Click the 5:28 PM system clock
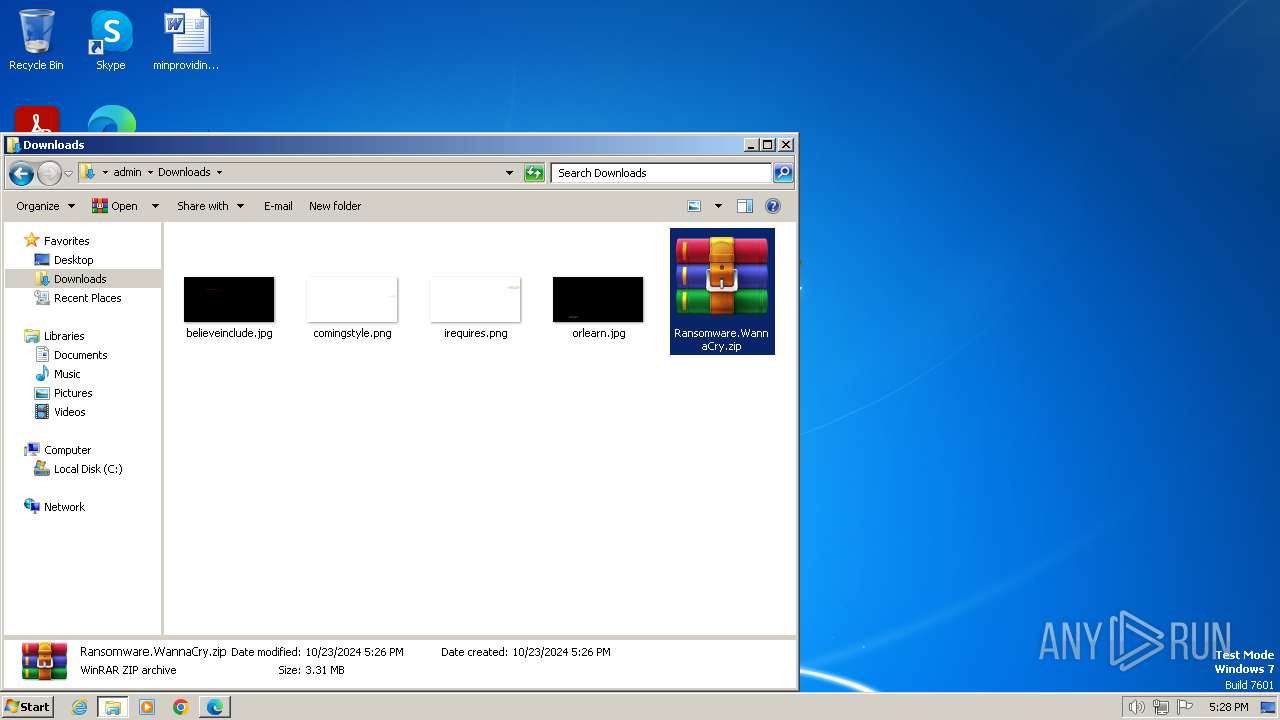This screenshot has width=1280, height=720. tap(1228, 707)
